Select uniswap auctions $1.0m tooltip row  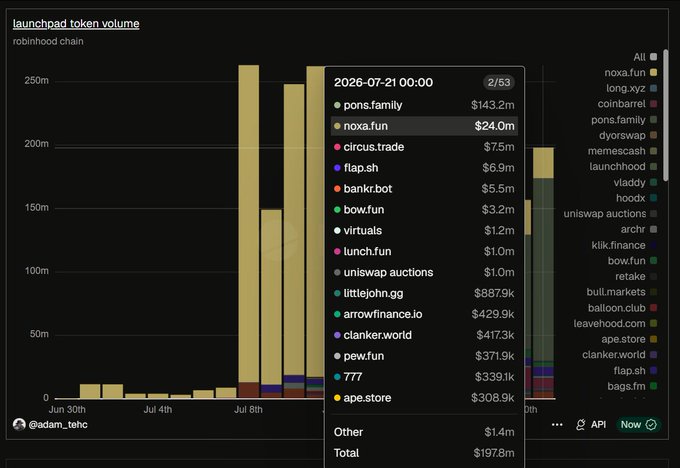pyautogui.click(x=424, y=272)
